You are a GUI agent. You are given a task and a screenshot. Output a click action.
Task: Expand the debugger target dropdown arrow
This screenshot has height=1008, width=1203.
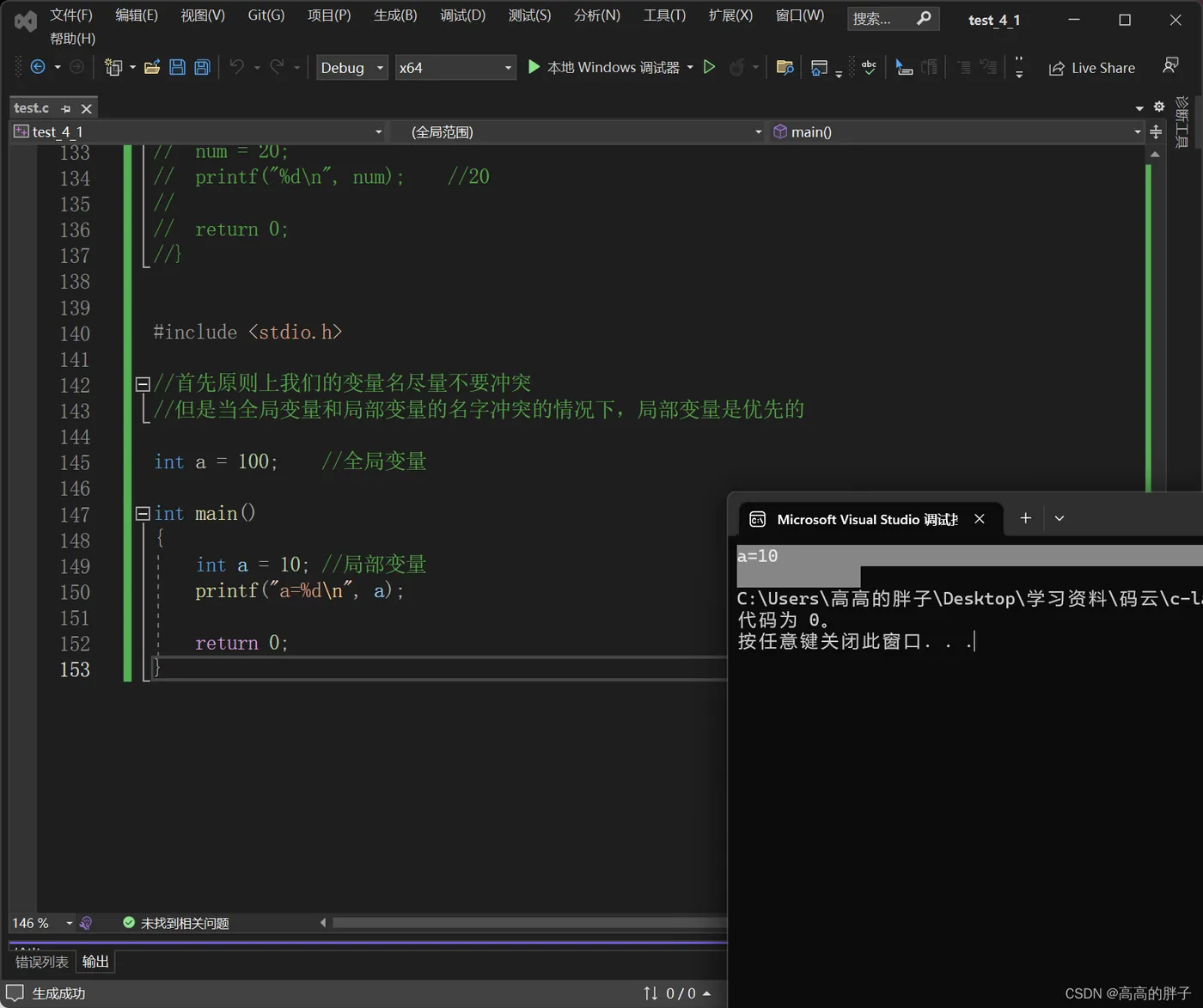tap(690, 67)
